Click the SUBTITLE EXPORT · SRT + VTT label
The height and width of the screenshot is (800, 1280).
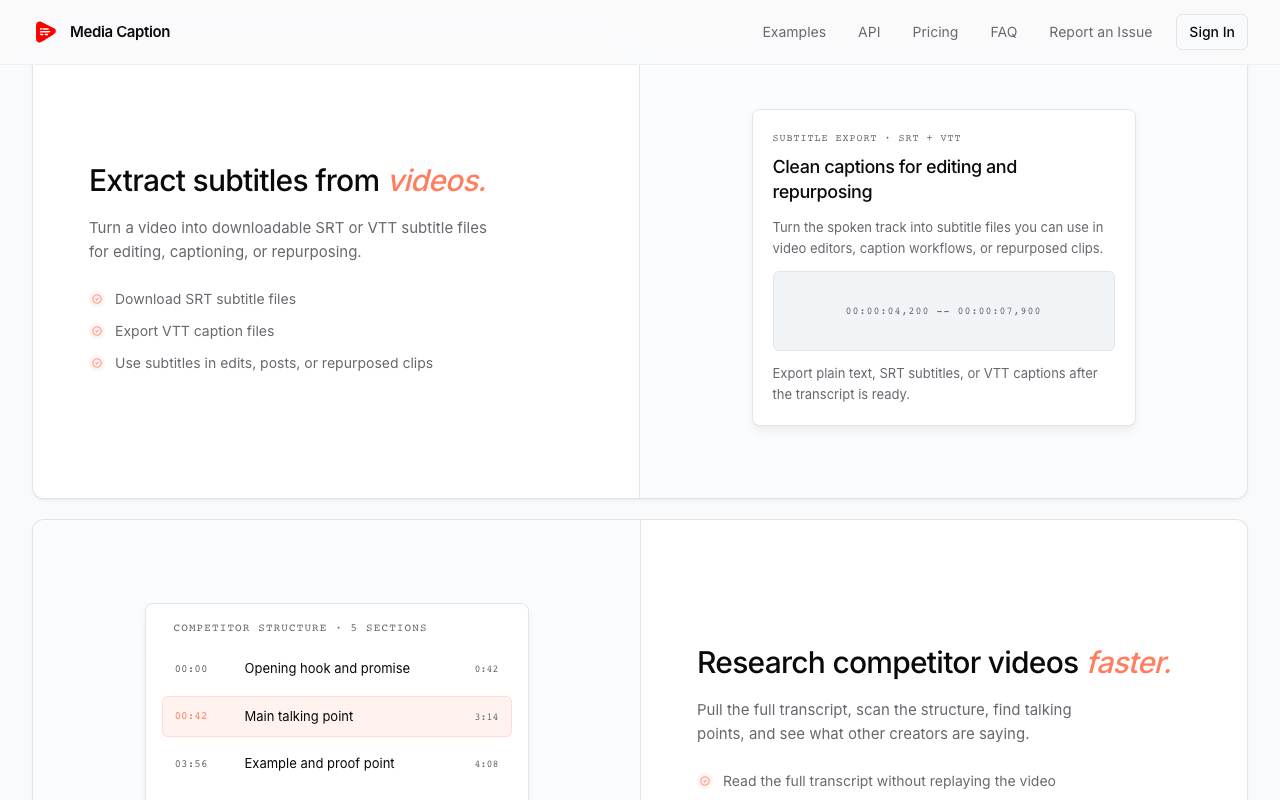tap(867, 138)
